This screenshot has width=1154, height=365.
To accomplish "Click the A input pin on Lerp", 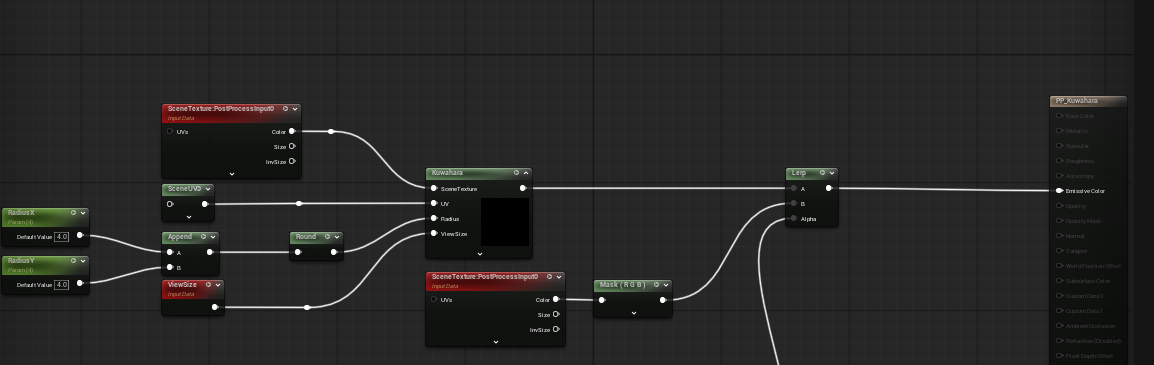I will 793,188.
